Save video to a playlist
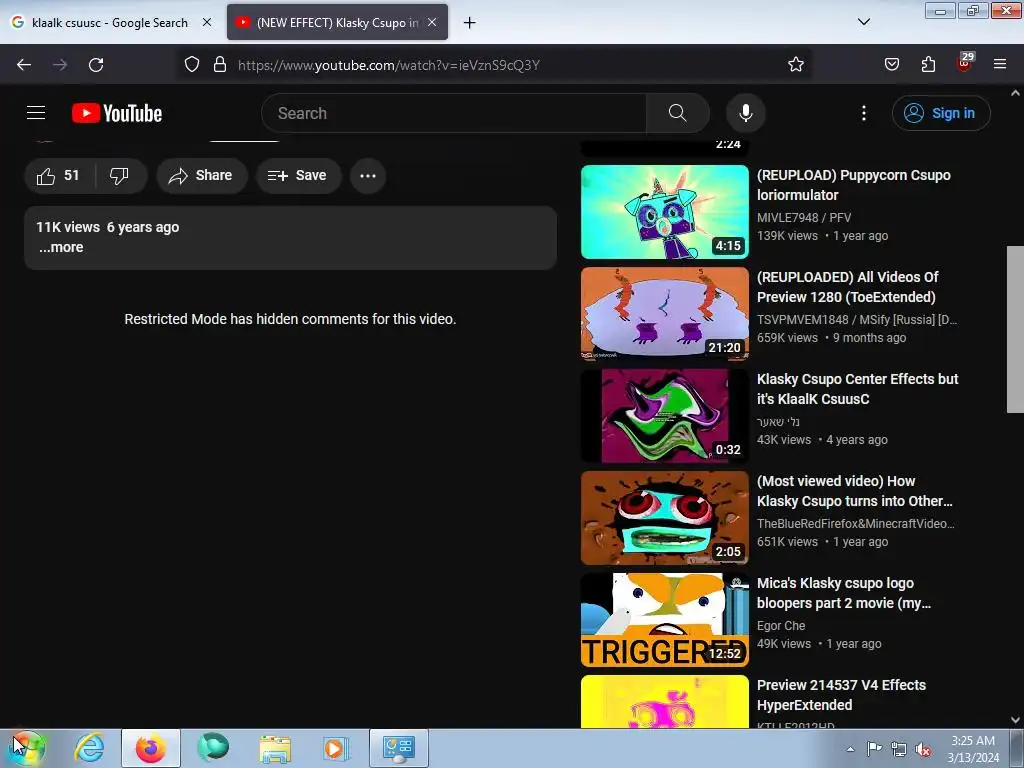 pyautogui.click(x=298, y=176)
